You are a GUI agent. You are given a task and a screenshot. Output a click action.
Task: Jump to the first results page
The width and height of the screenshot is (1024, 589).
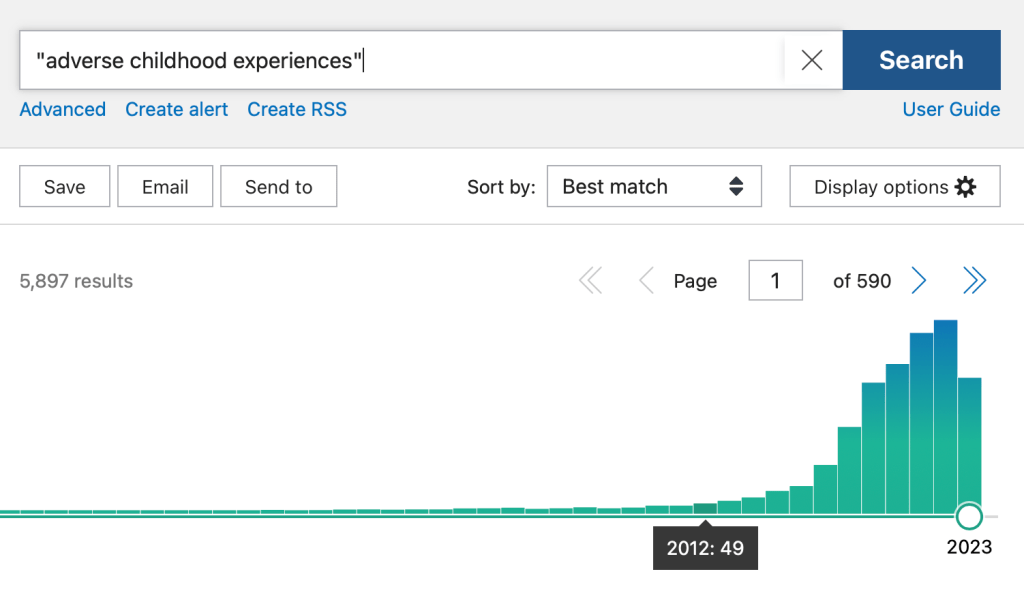[x=591, y=282]
